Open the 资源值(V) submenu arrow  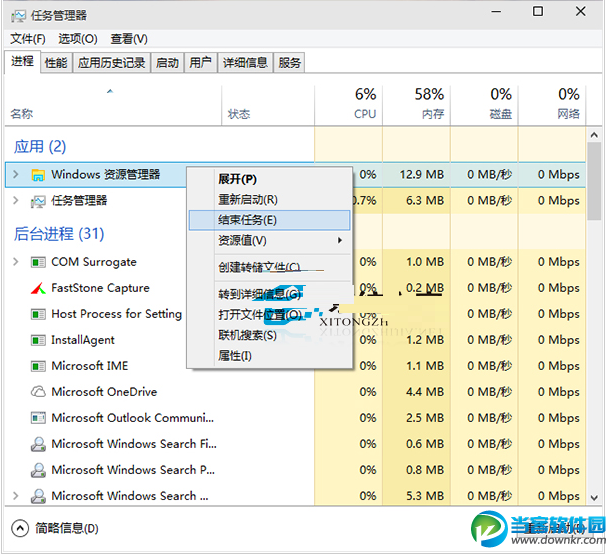click(340, 240)
